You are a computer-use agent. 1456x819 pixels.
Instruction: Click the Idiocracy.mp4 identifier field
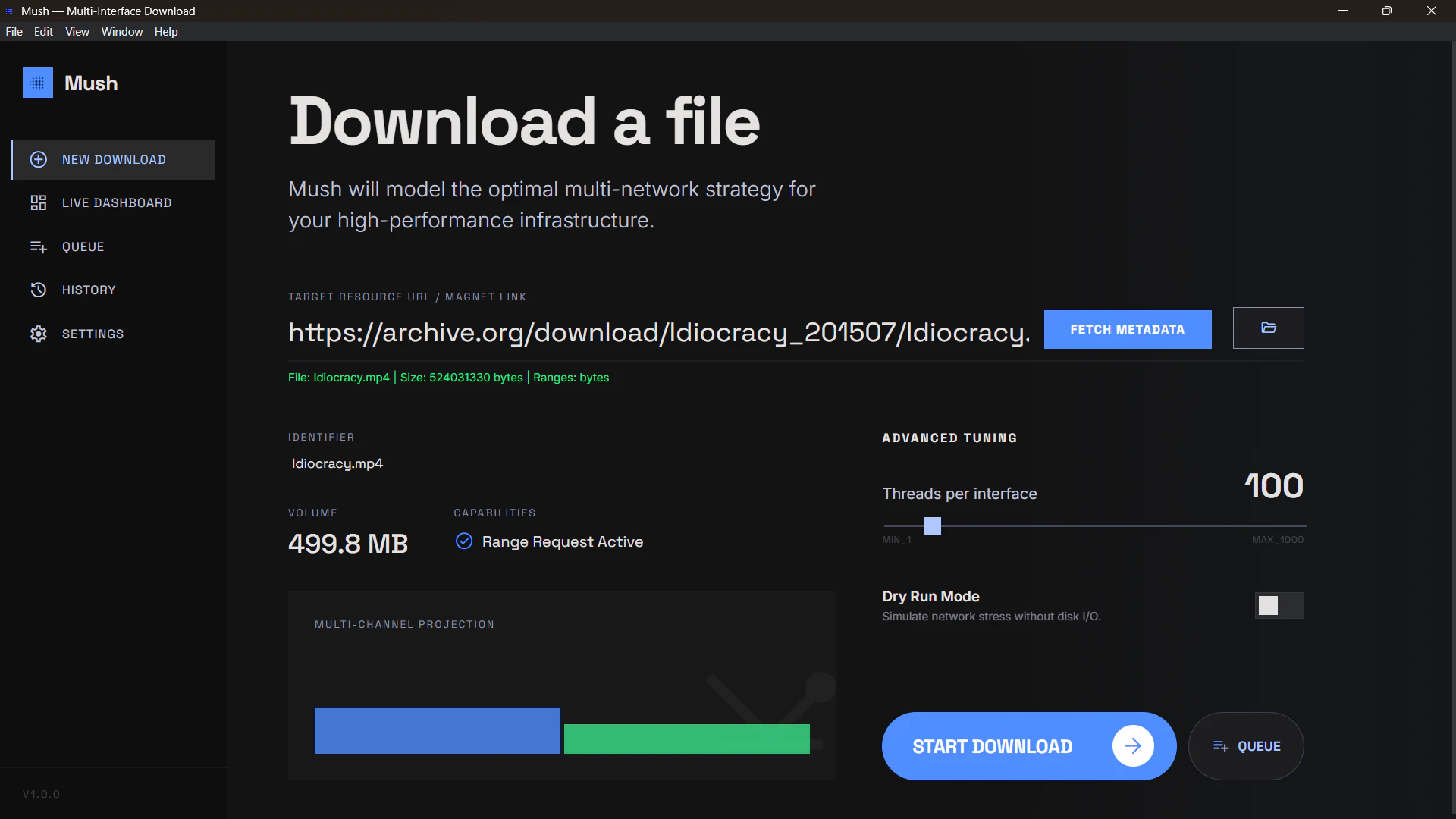pyautogui.click(x=337, y=463)
